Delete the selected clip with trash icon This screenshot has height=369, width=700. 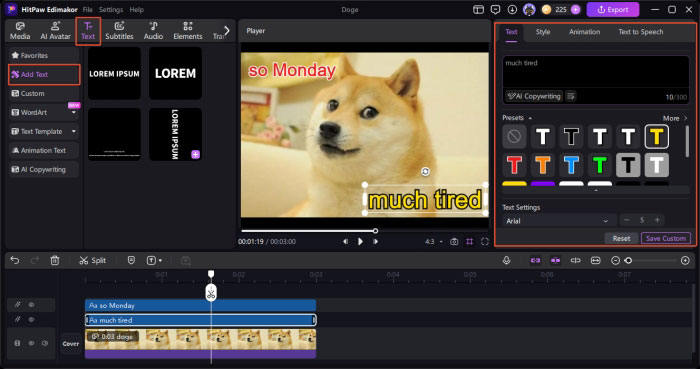pyautogui.click(x=54, y=260)
